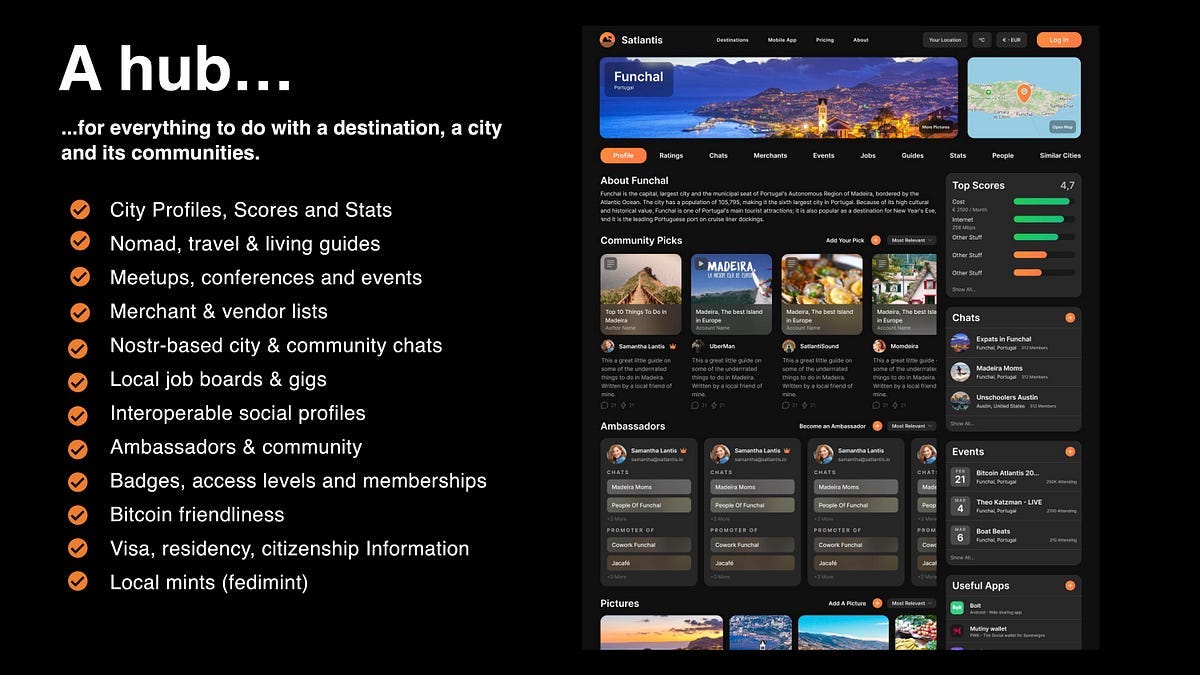This screenshot has height=675, width=1200.
Task: Expand Show All in Chats panel
Action: coord(962,424)
